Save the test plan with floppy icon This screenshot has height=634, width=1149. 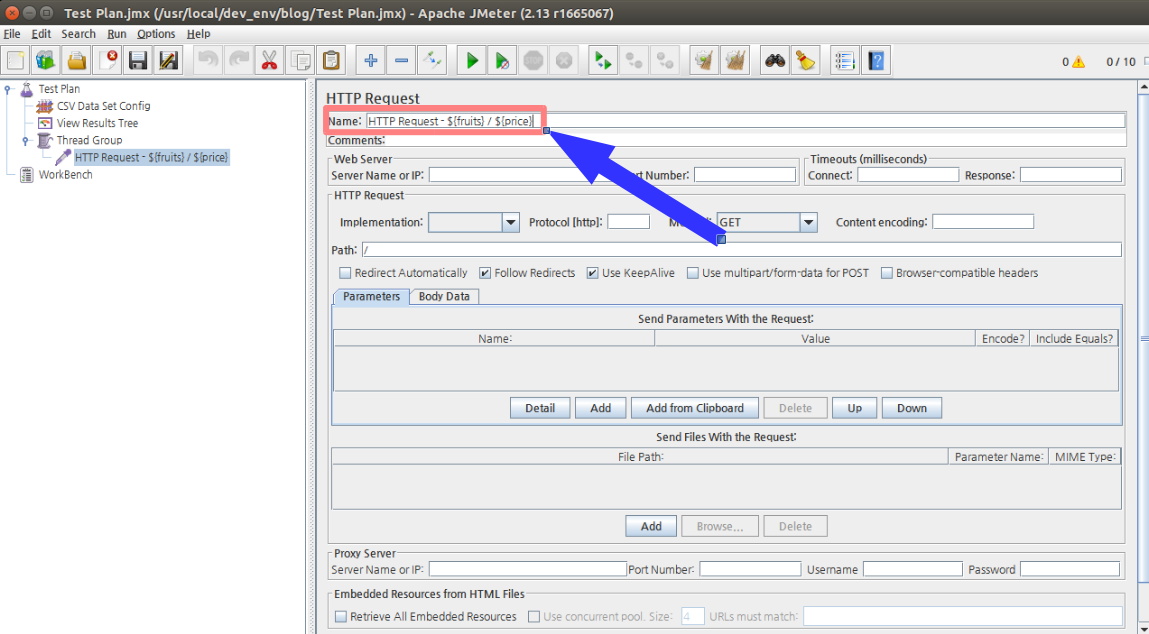(138, 60)
